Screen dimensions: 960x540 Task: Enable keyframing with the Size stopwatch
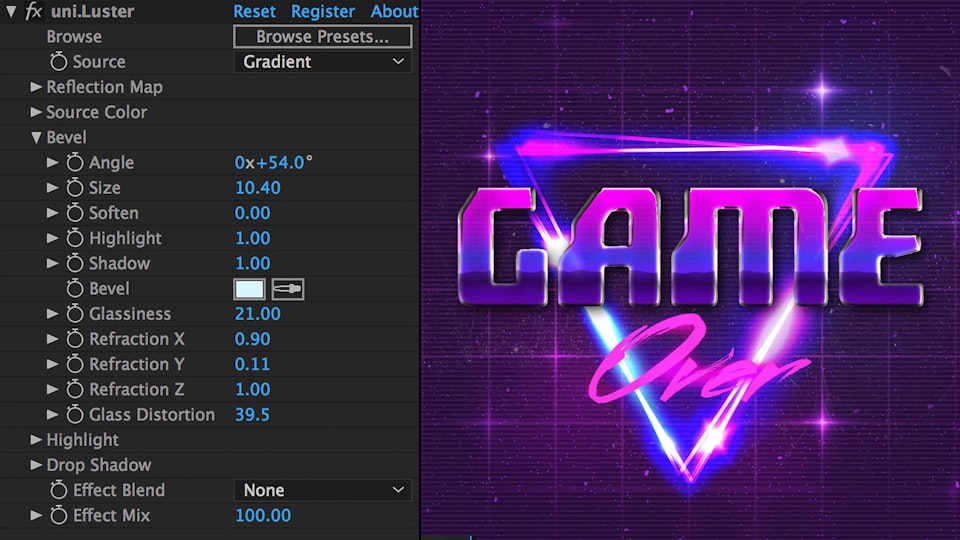75,188
